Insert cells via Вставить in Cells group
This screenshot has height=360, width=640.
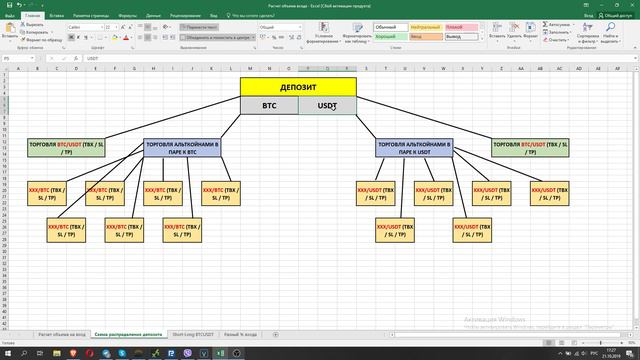tap(497, 31)
